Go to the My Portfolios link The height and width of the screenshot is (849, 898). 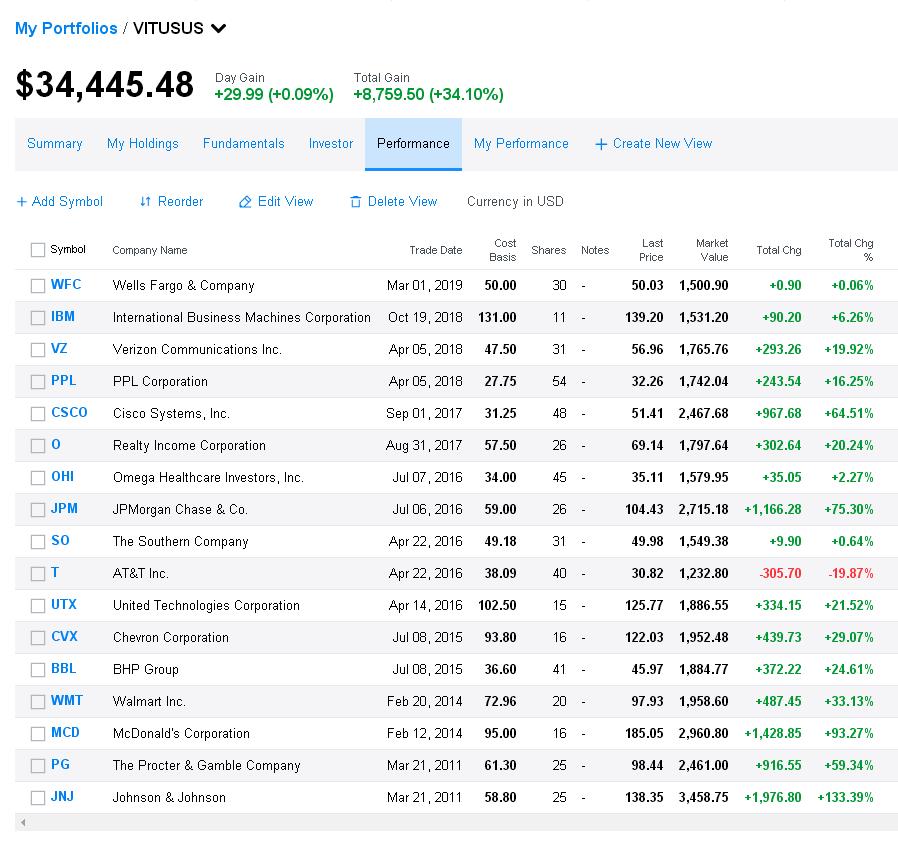66,28
